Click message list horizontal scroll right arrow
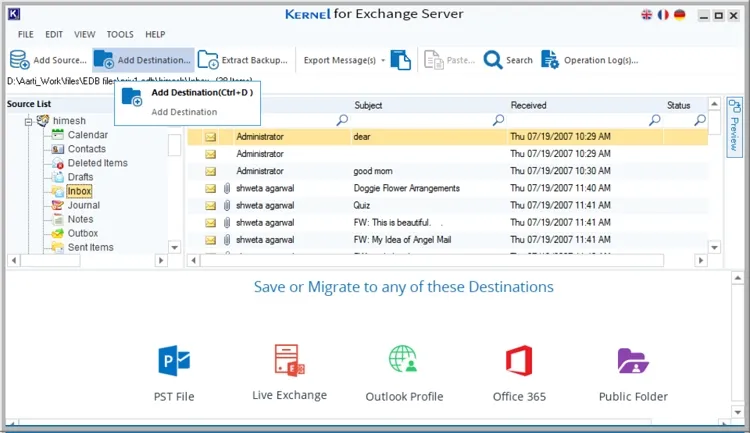 click(x=701, y=260)
